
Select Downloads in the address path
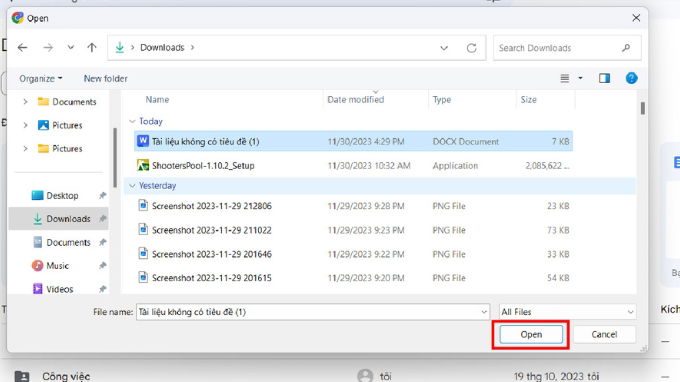(x=162, y=48)
